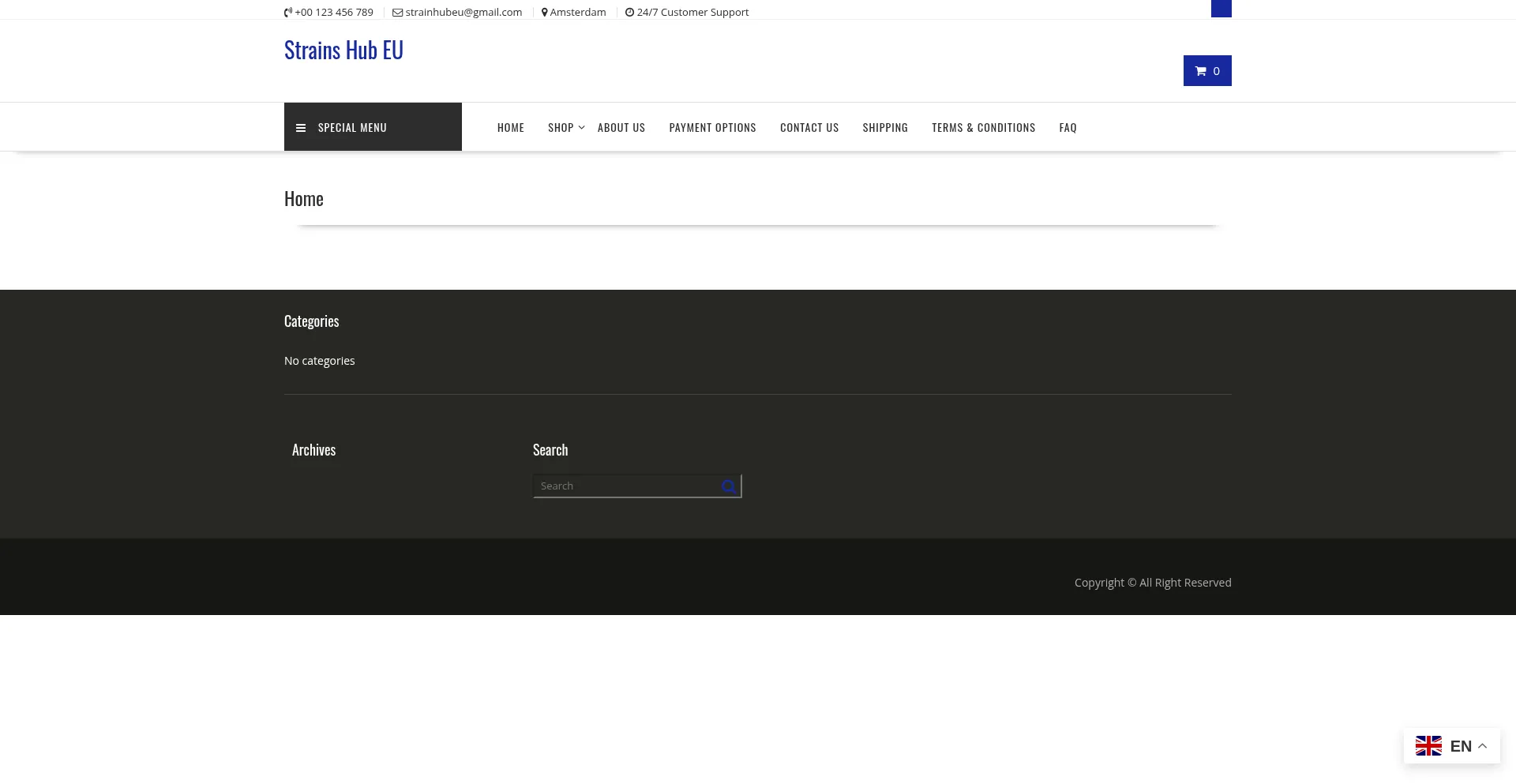Expand the EN language switcher arrow
Viewport: 1516px width, 784px height.
click(1483, 746)
